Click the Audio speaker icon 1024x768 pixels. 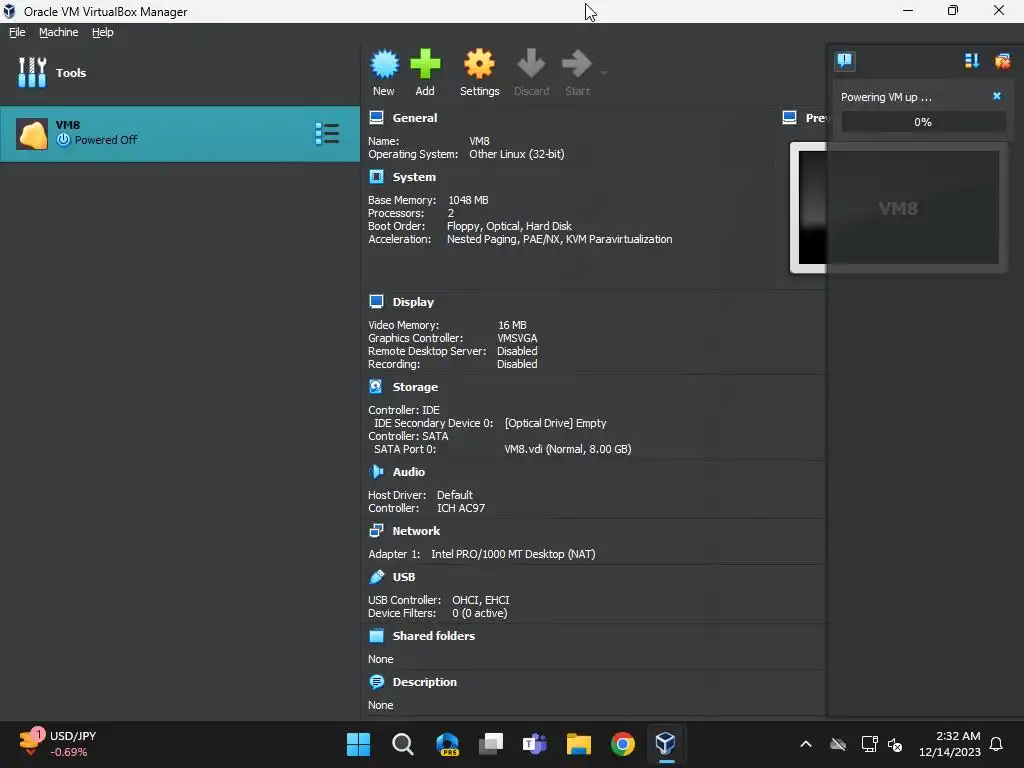tap(376, 472)
